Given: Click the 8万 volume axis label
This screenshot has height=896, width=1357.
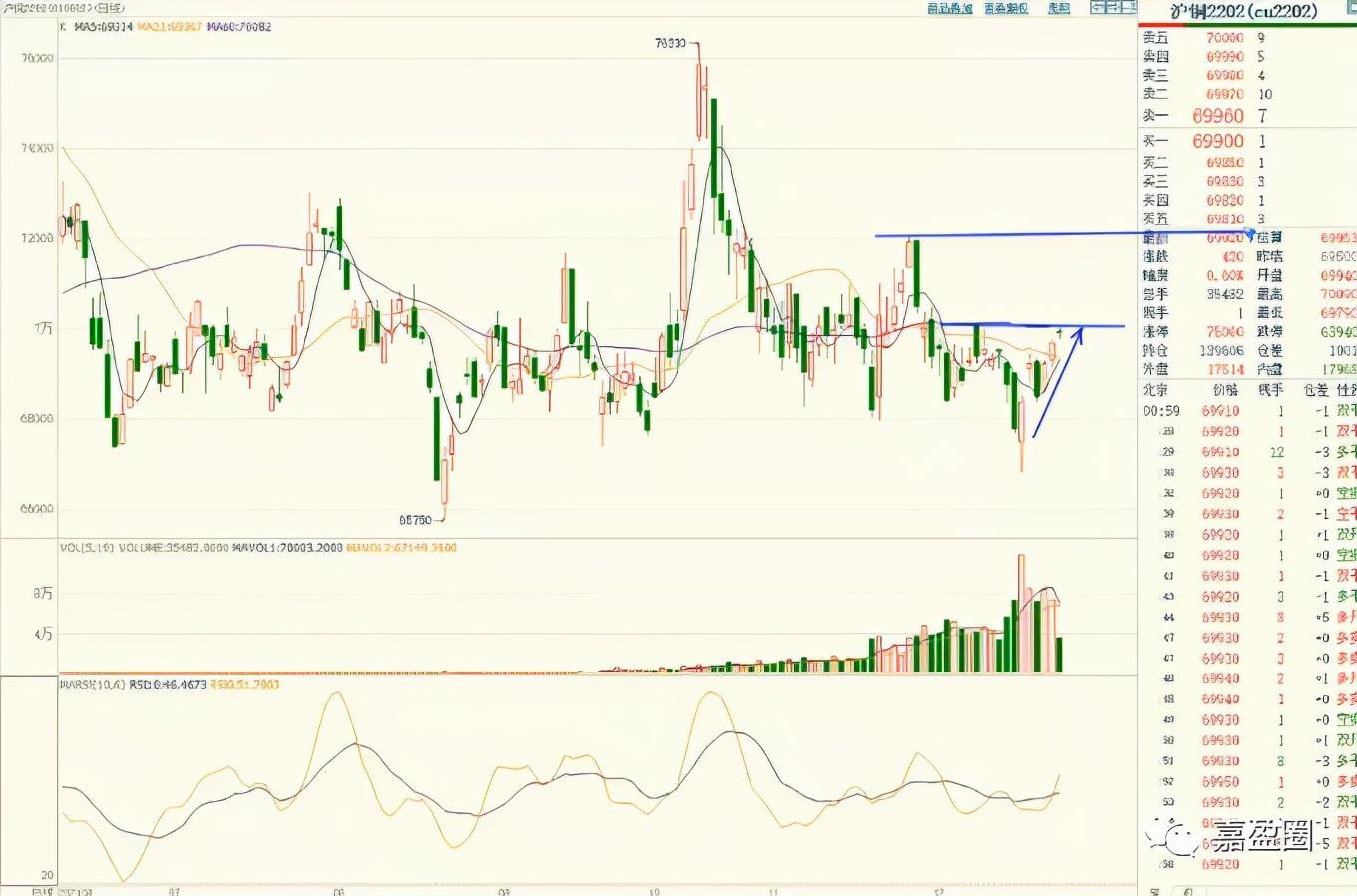Looking at the screenshot, I should (x=42, y=594).
